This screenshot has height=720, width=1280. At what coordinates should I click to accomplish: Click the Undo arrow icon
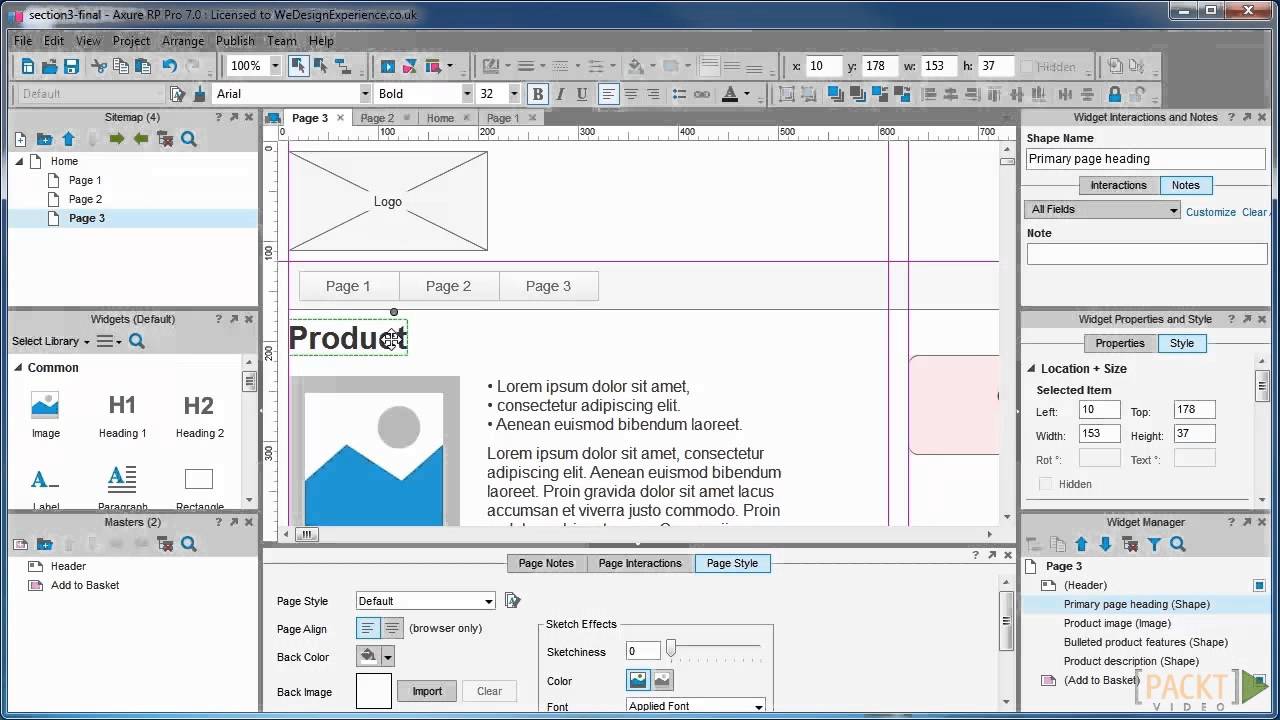(x=169, y=66)
